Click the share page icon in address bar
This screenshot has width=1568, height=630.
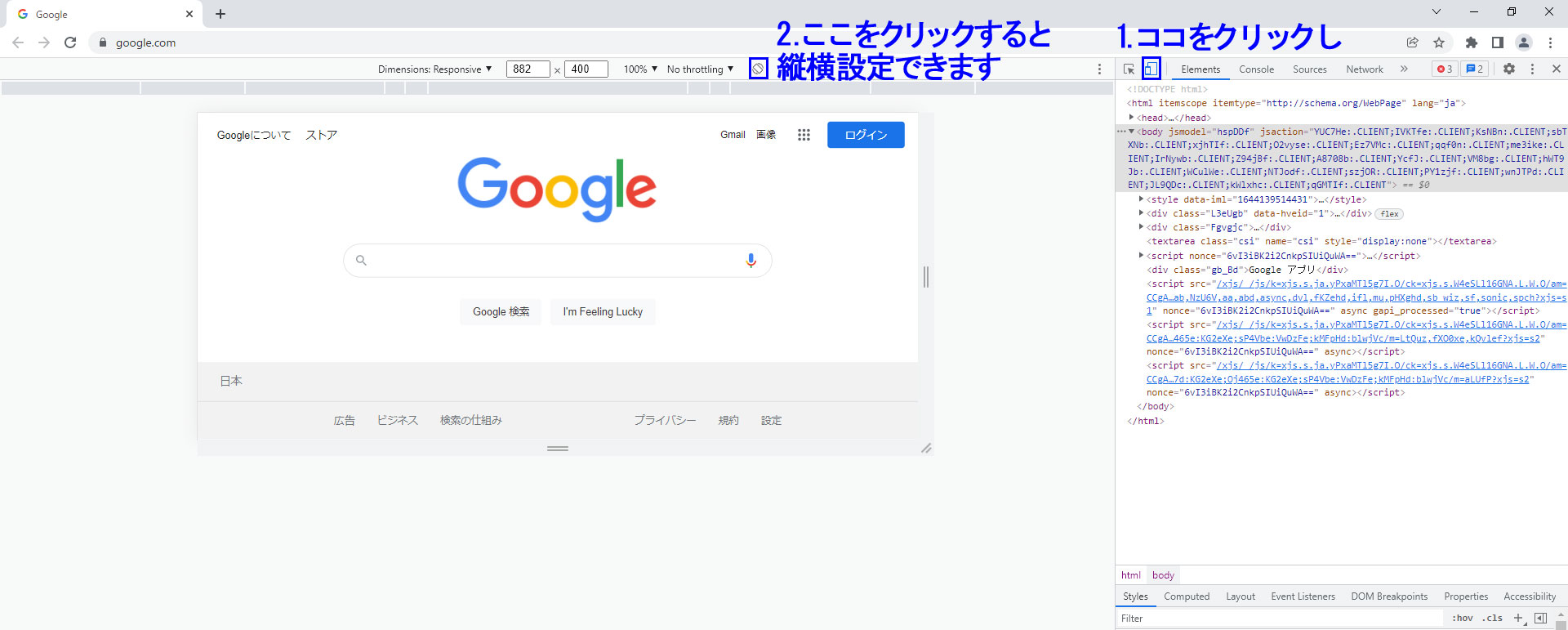pyautogui.click(x=1412, y=42)
